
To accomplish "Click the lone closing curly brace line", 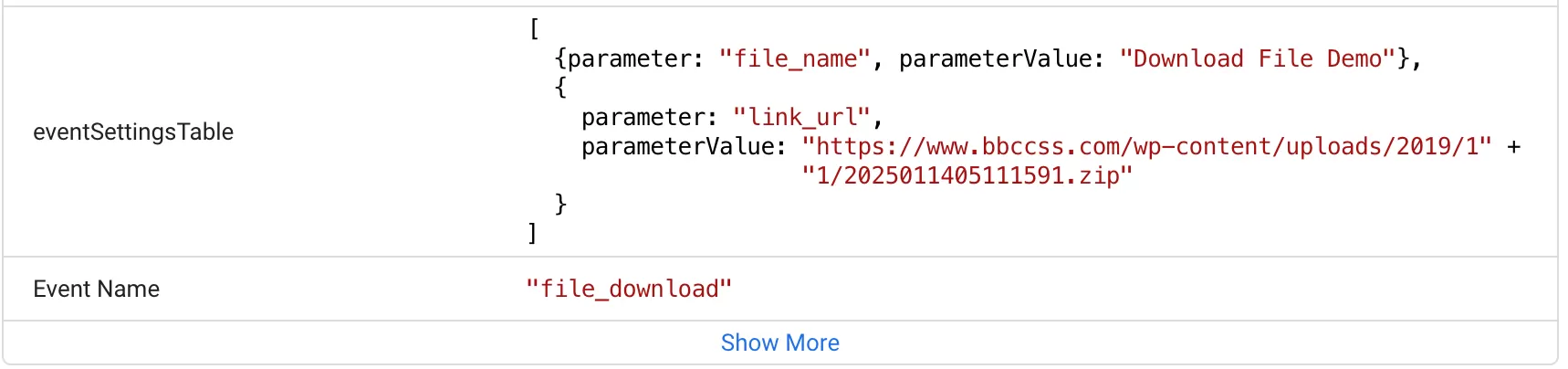I will (x=560, y=206).
